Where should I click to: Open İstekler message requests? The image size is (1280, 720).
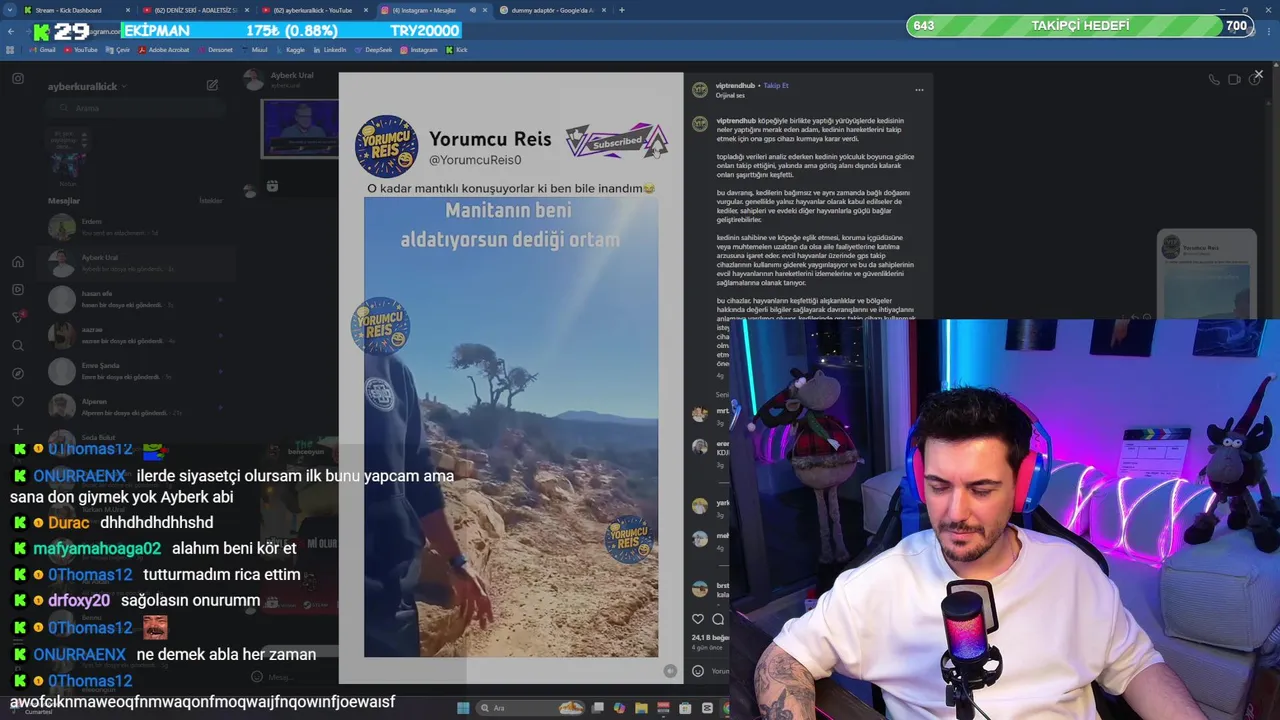tap(211, 201)
